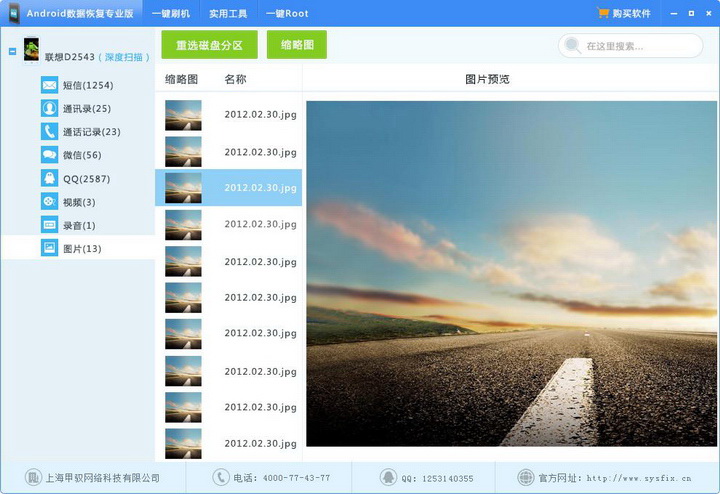The image size is (720, 494).
Task: Open the 一键刷机 tab
Action: 171,14
